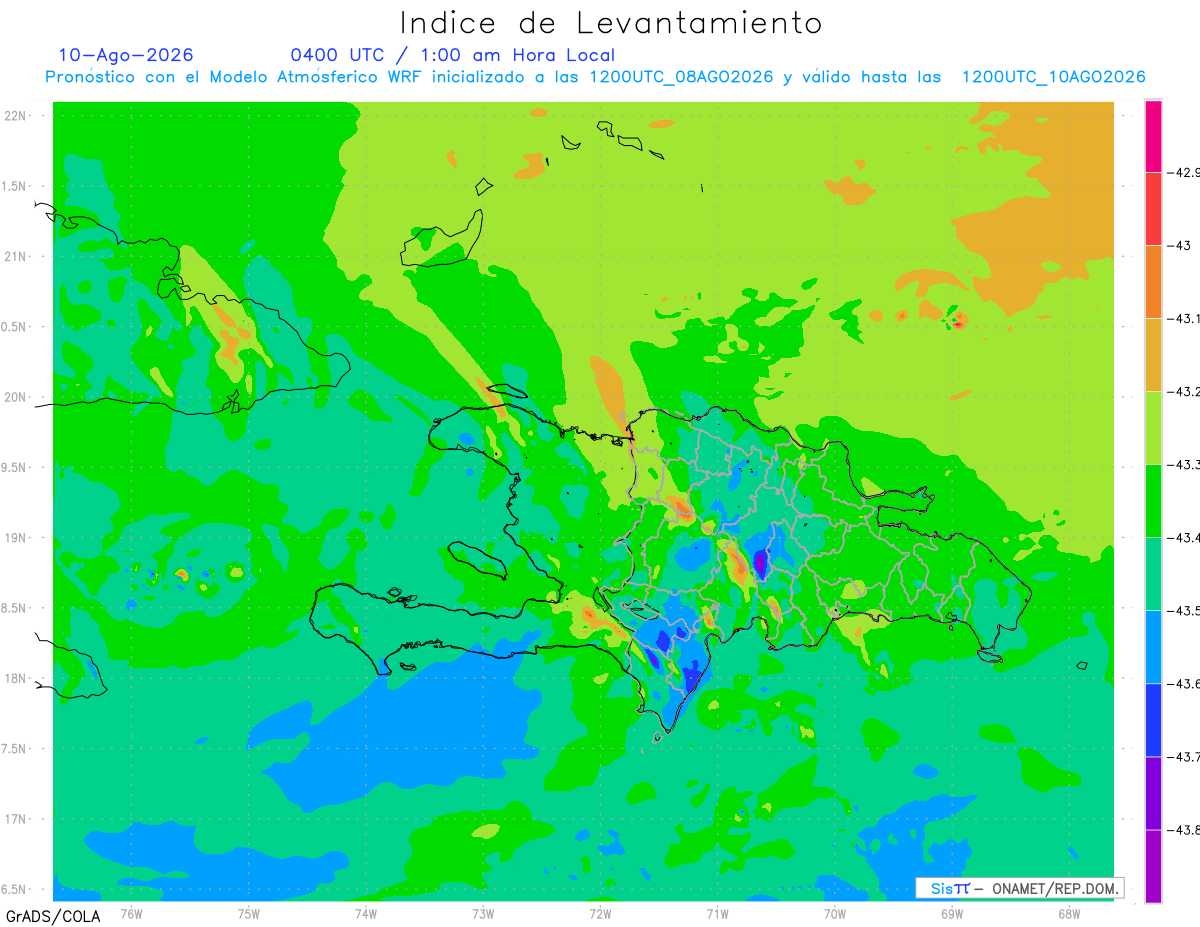Viewport: 1200px width, 927px height.
Task: Click the -43 value on the color scale
Action: click(x=1180, y=245)
